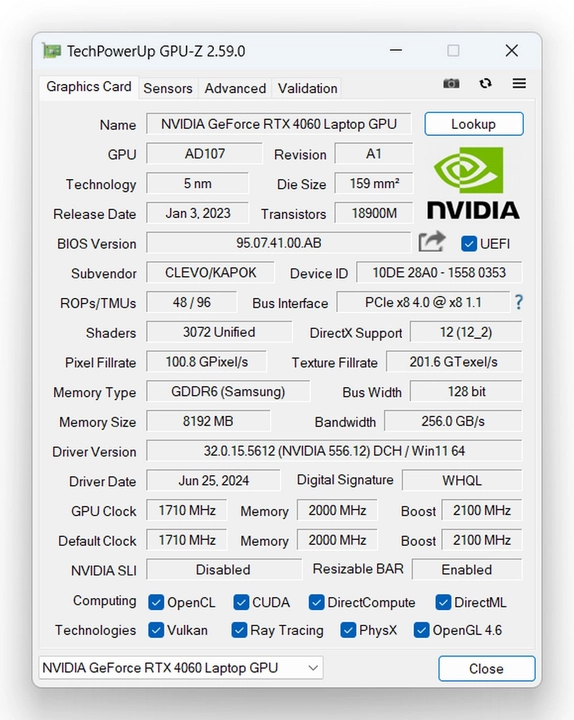
Task: Open the Validation tab
Action: [307, 88]
